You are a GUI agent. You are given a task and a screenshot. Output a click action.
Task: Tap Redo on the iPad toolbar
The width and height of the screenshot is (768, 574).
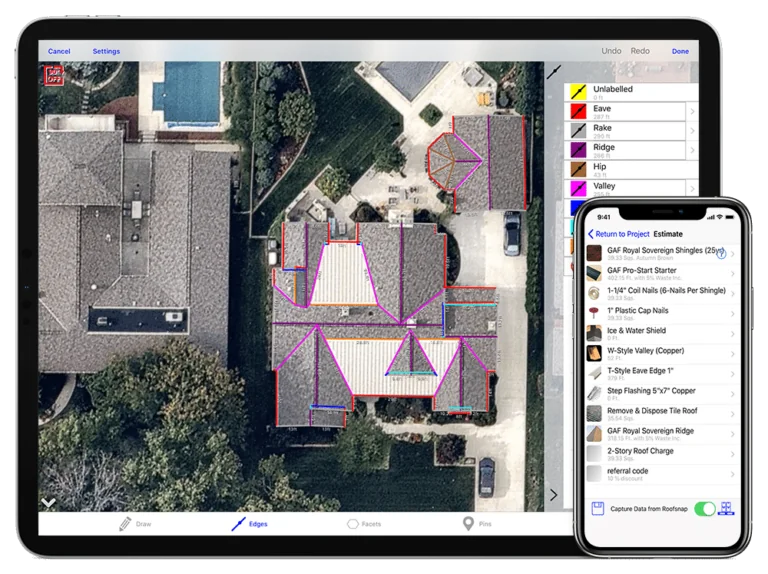click(x=640, y=51)
